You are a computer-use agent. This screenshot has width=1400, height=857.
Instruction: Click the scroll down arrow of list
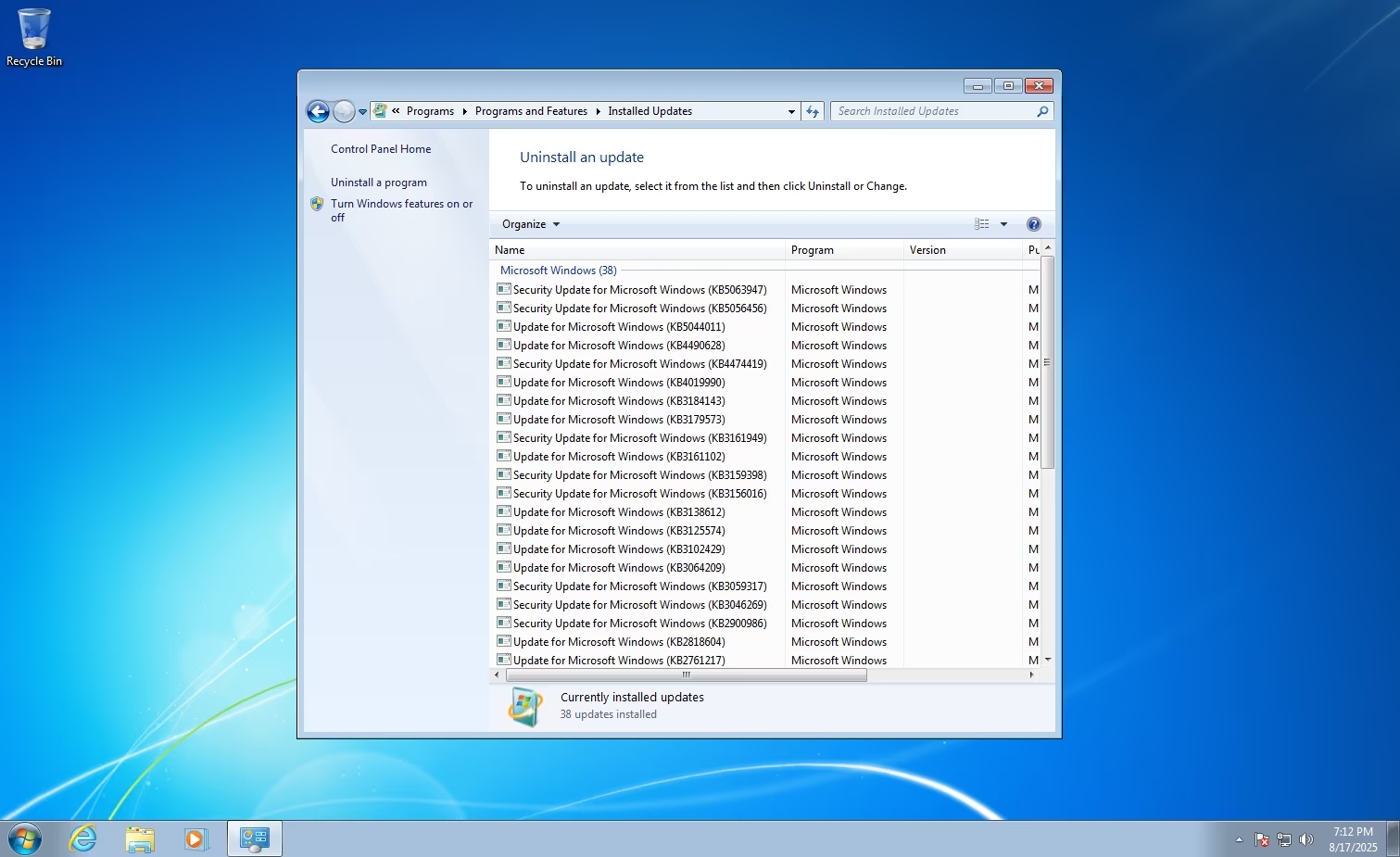1048,660
